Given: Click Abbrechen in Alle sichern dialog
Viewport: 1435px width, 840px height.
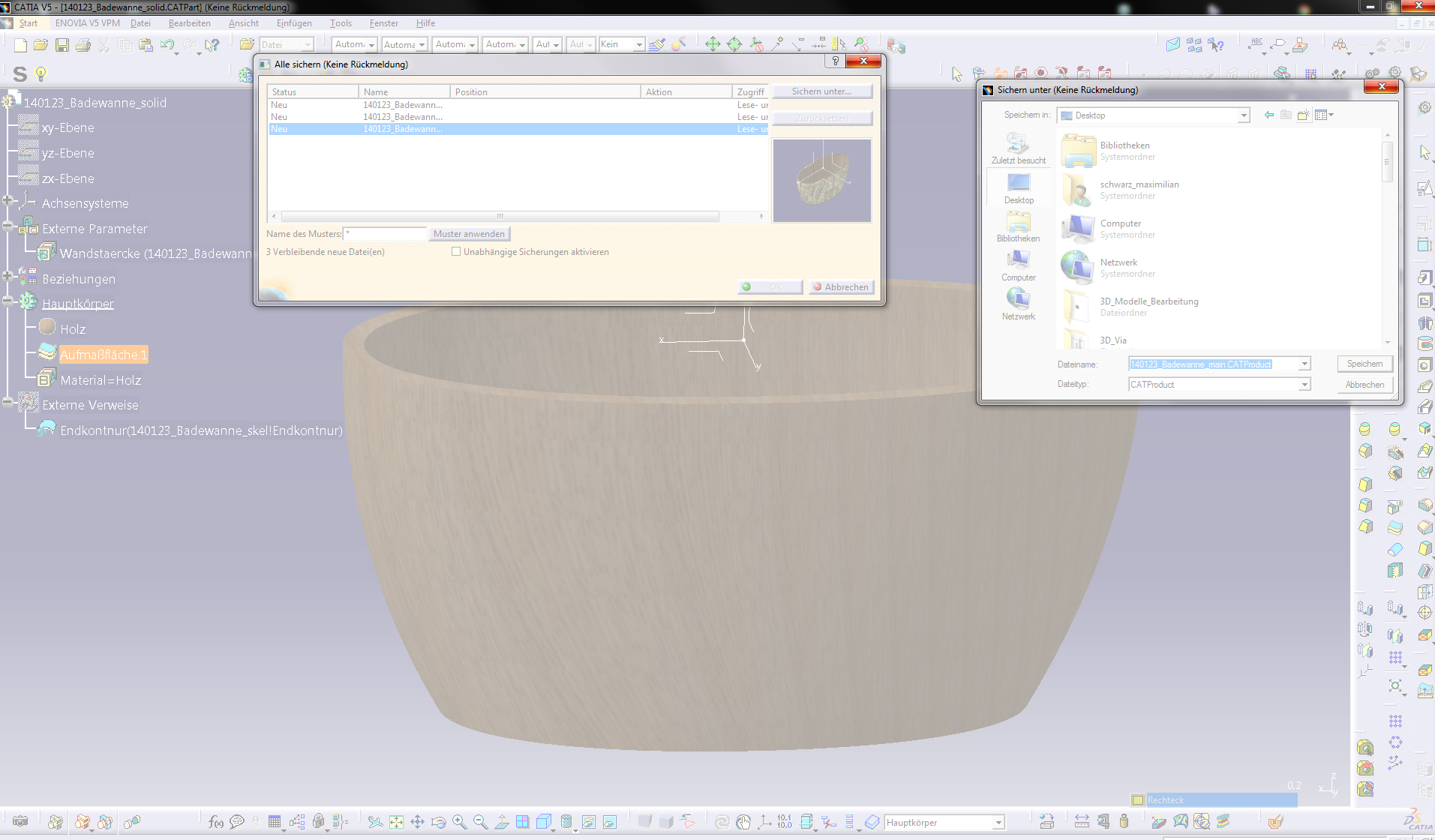Looking at the screenshot, I should tap(841, 287).
